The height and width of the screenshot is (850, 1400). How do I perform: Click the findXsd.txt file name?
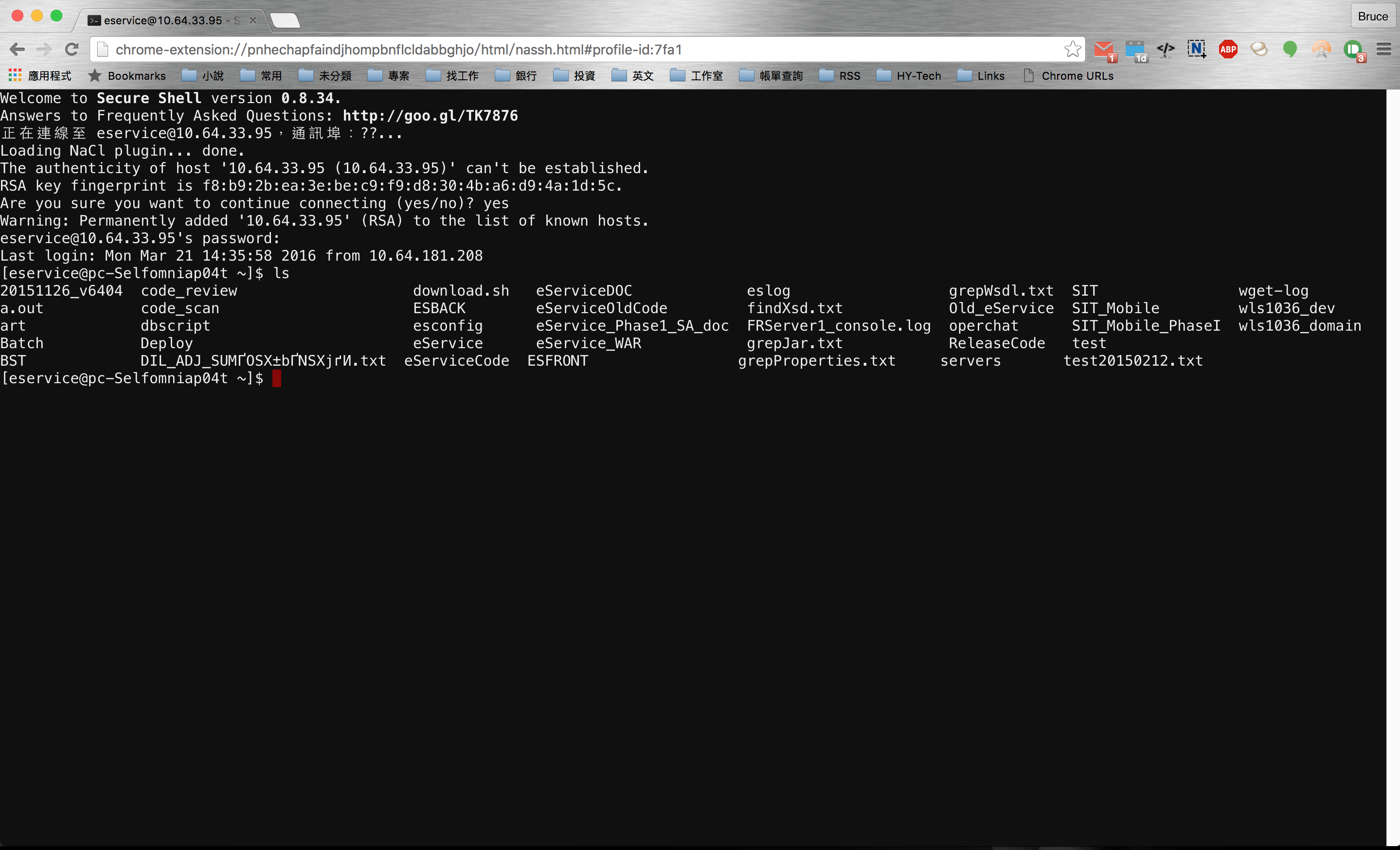point(794,308)
